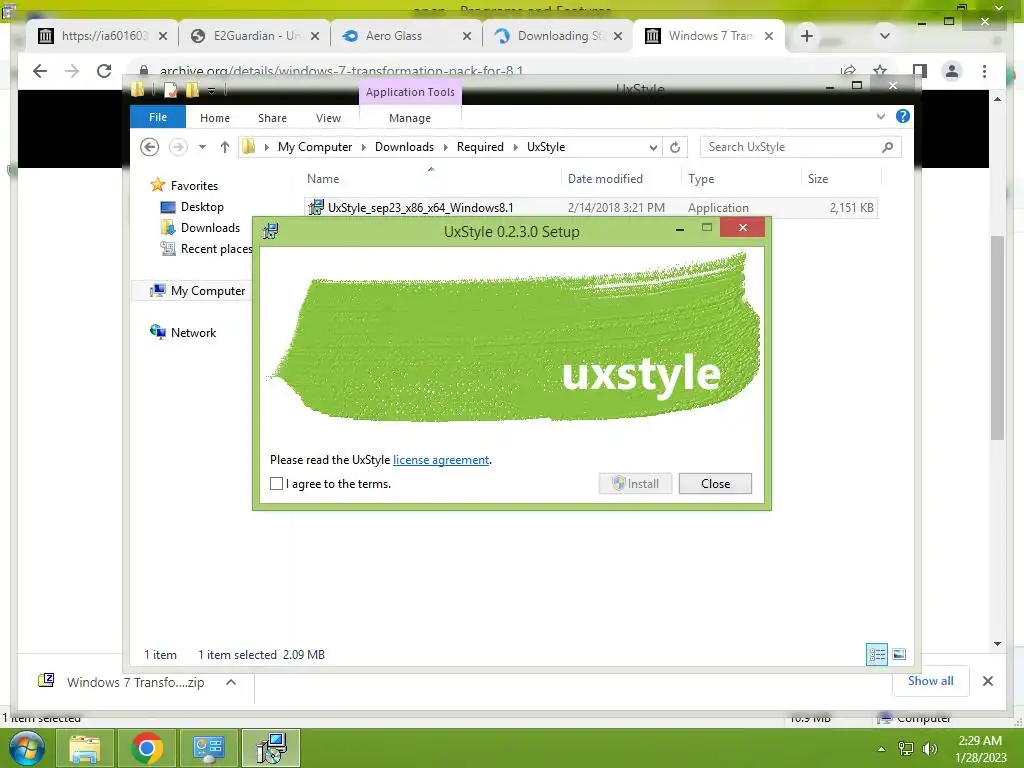Image resolution: width=1024 pixels, height=768 pixels.
Task: Sort by Type column header
Action: click(701, 179)
